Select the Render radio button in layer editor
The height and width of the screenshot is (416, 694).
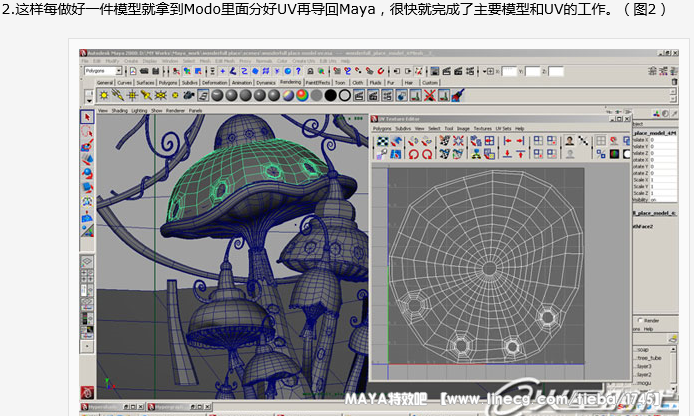(x=640, y=320)
